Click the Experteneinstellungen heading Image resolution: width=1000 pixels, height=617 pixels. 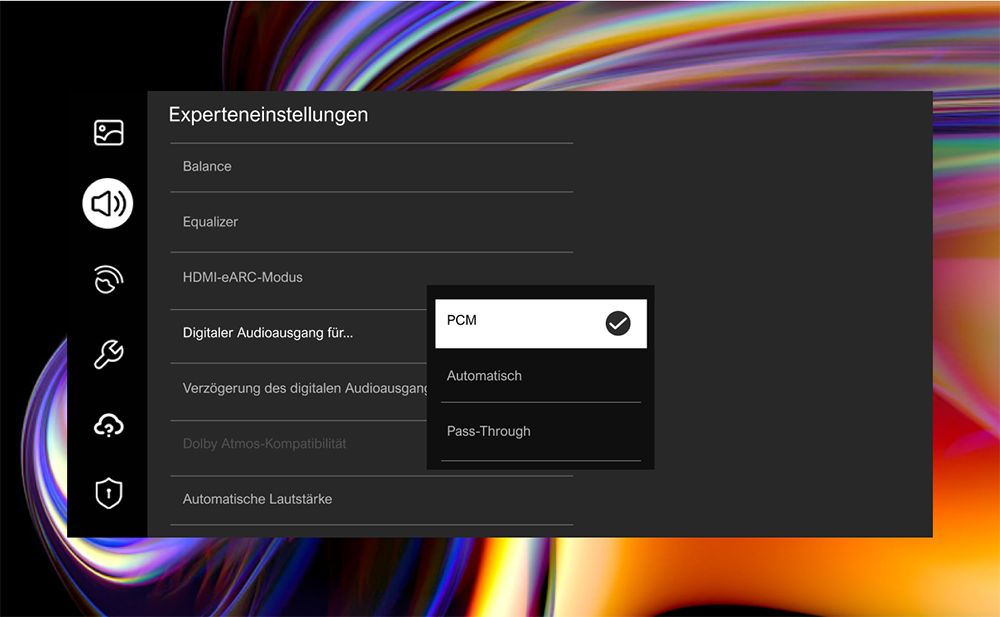pos(268,115)
